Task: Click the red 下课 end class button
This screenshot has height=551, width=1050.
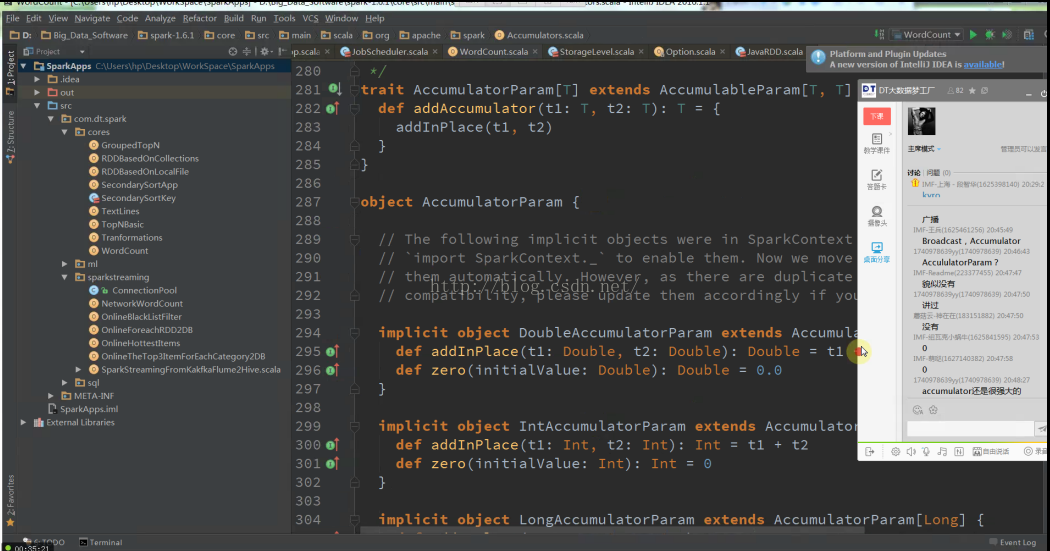Action: 877,116
